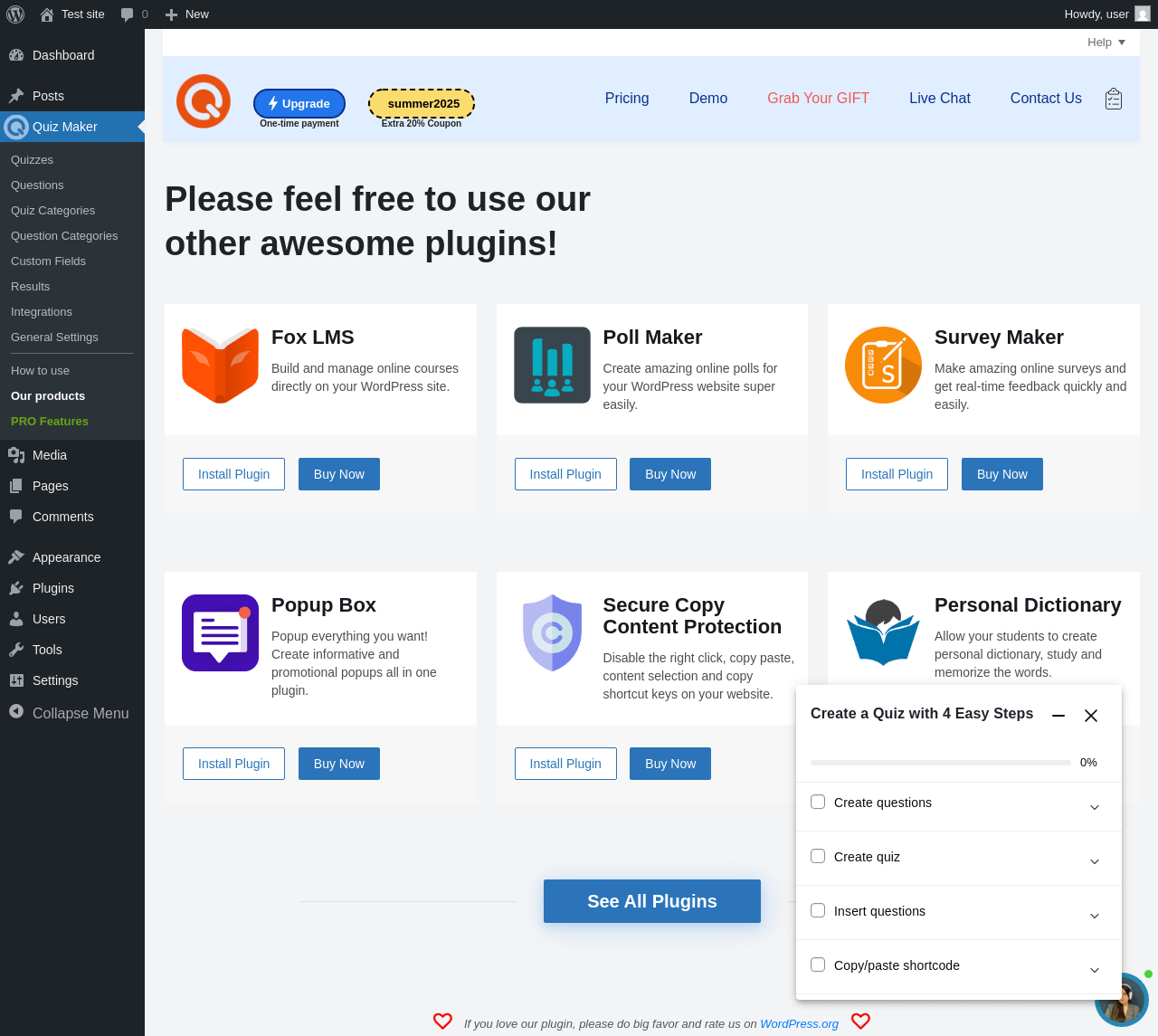Click the Quiz Maker orange logo
The image size is (1158, 1036).
click(204, 101)
